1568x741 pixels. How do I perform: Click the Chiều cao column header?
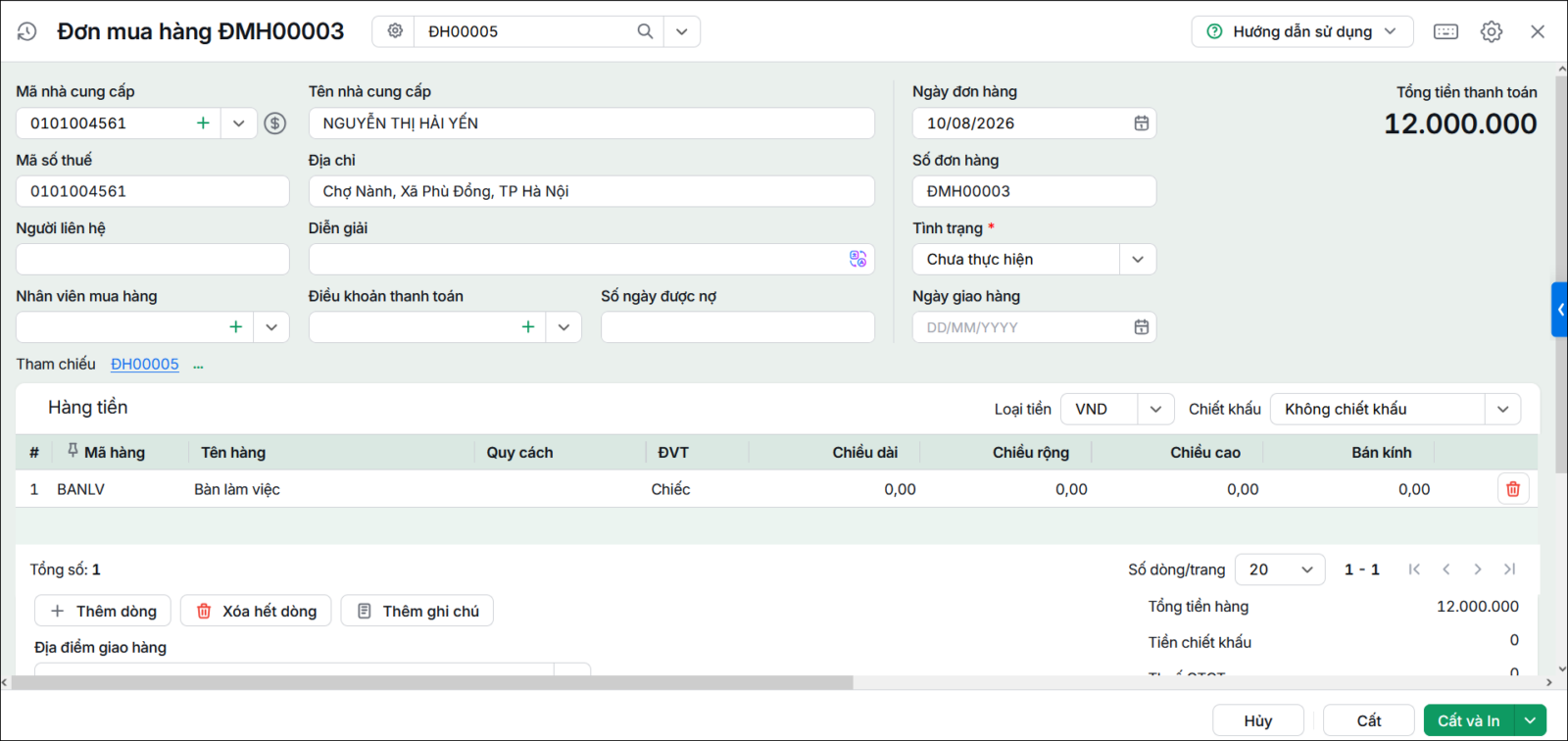[x=1205, y=453]
